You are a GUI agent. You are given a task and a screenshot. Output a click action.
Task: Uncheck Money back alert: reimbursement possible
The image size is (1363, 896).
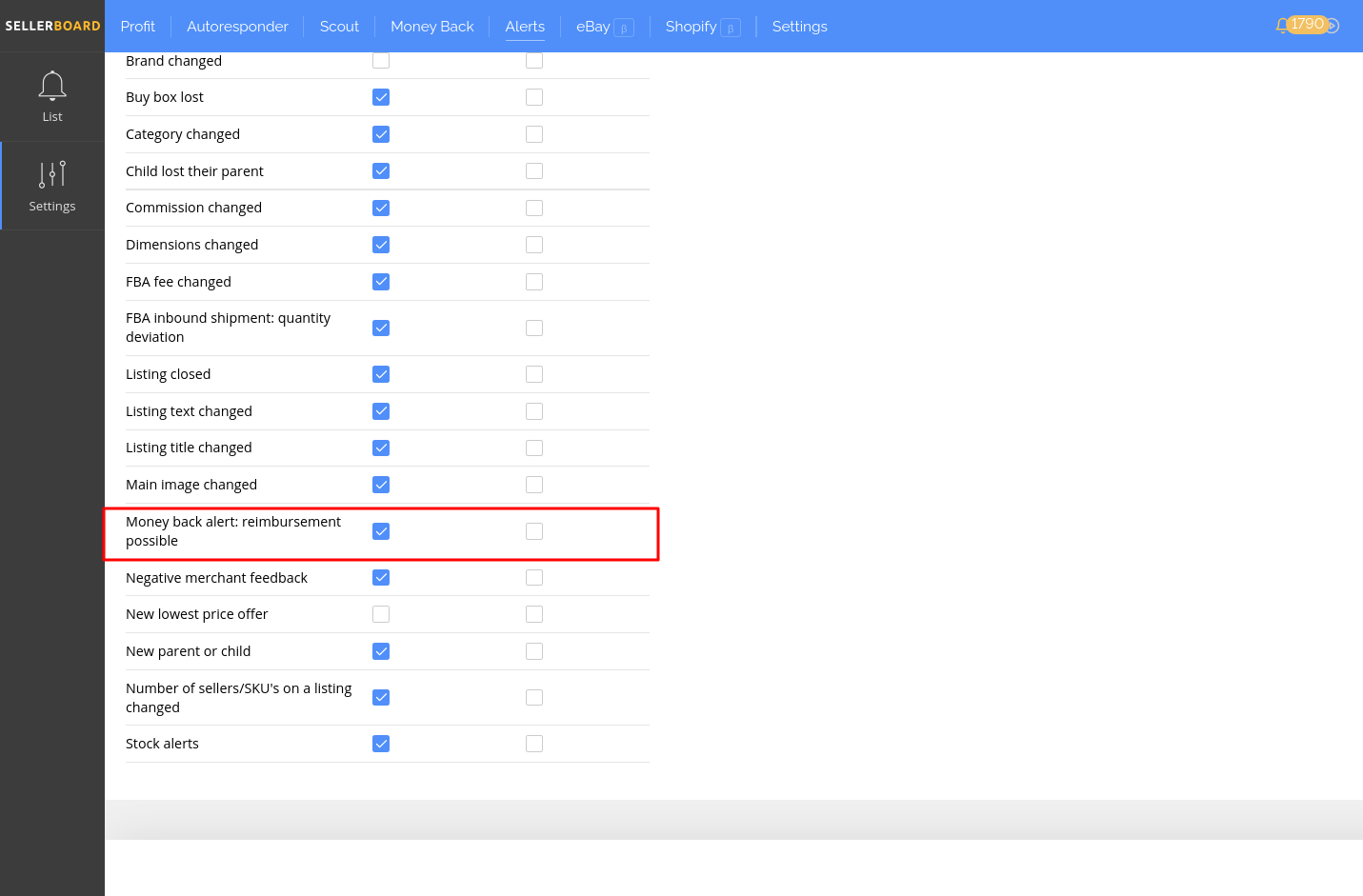click(x=381, y=530)
